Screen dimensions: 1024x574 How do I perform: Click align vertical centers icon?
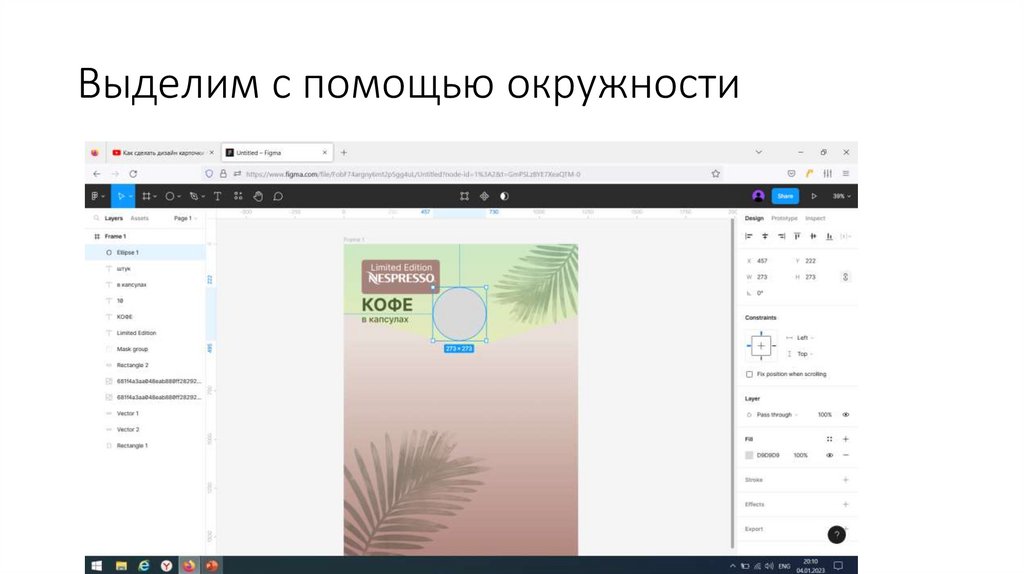[x=813, y=236]
